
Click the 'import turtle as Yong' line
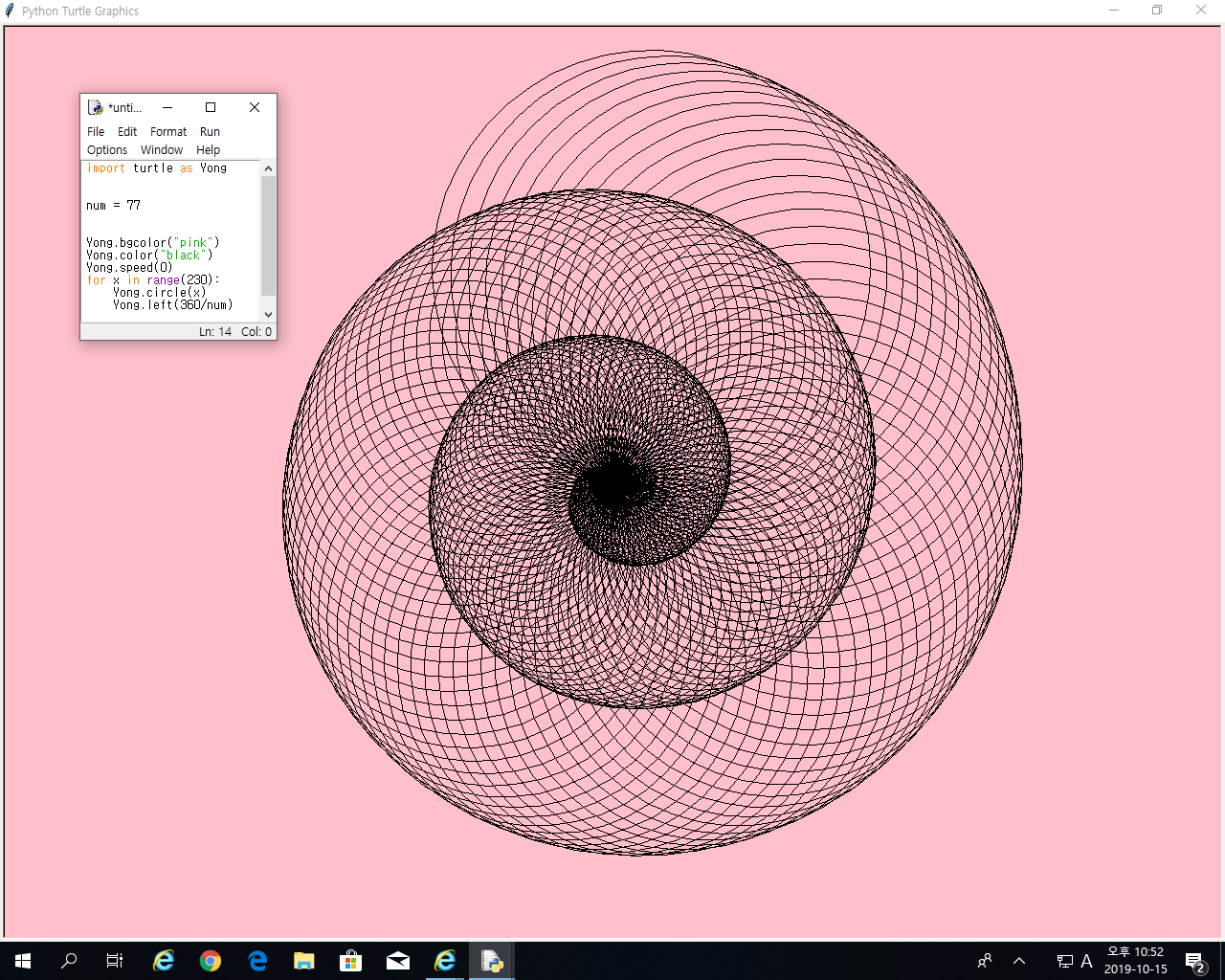(157, 168)
